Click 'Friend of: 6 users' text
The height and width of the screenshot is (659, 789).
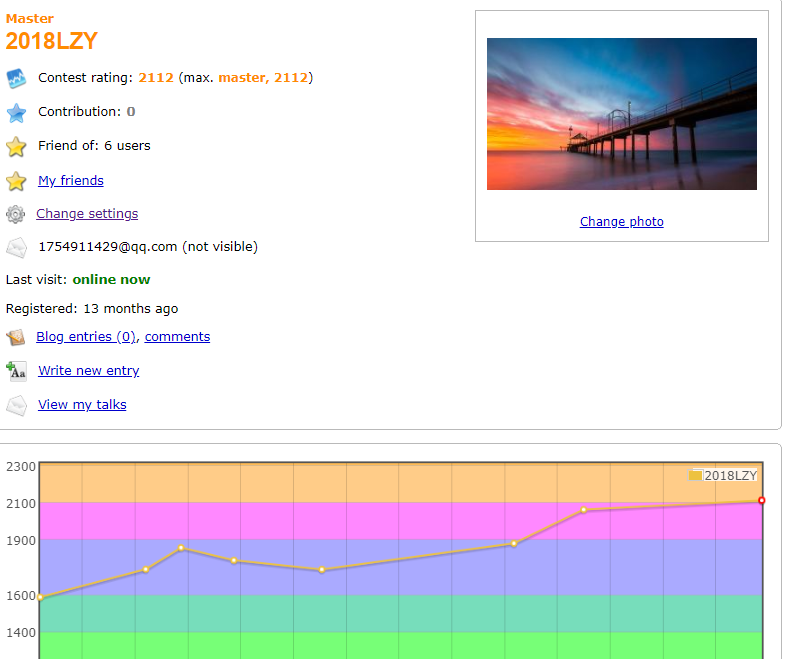pos(94,145)
